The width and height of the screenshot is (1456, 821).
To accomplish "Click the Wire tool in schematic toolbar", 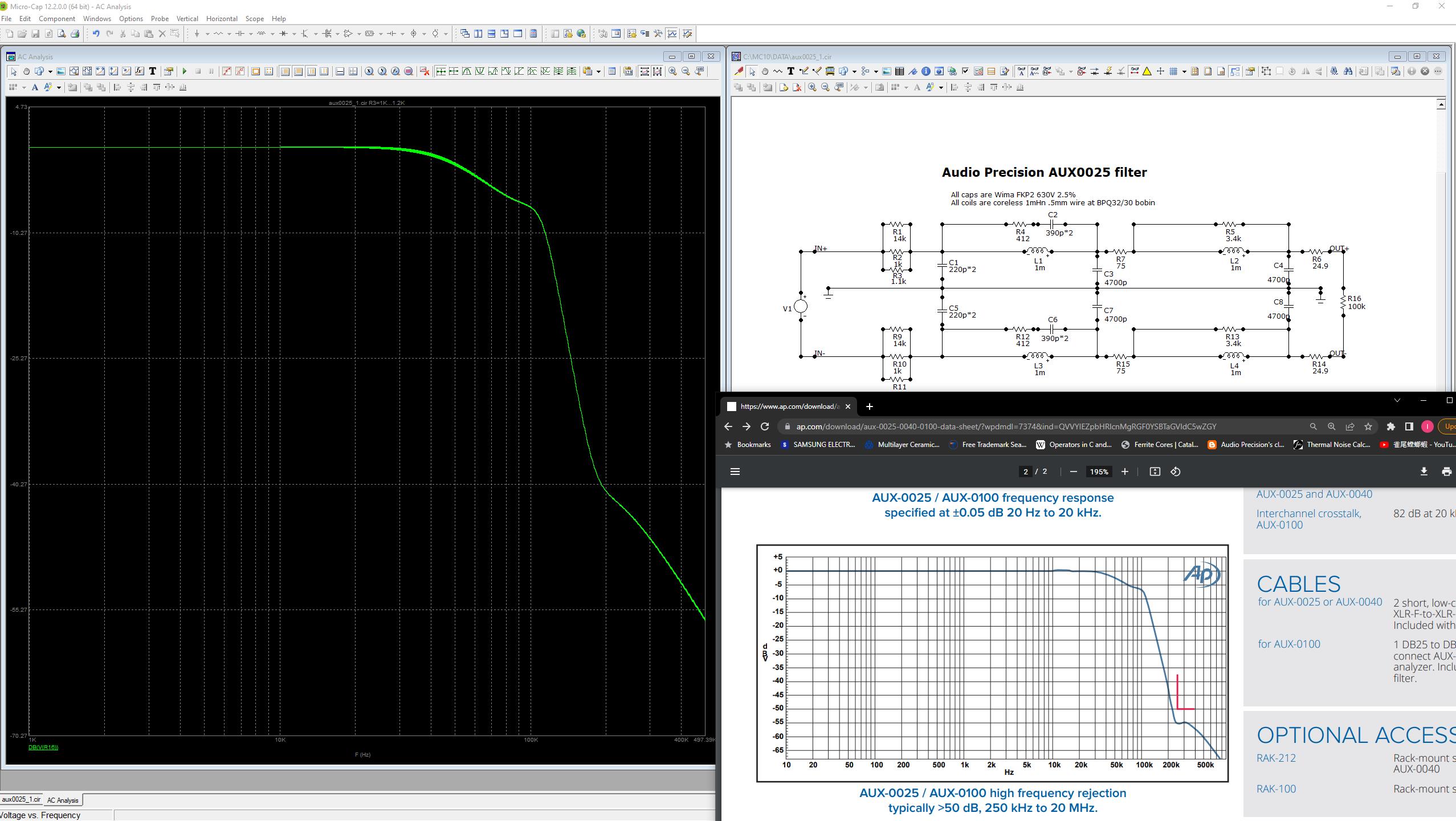I will (x=804, y=71).
